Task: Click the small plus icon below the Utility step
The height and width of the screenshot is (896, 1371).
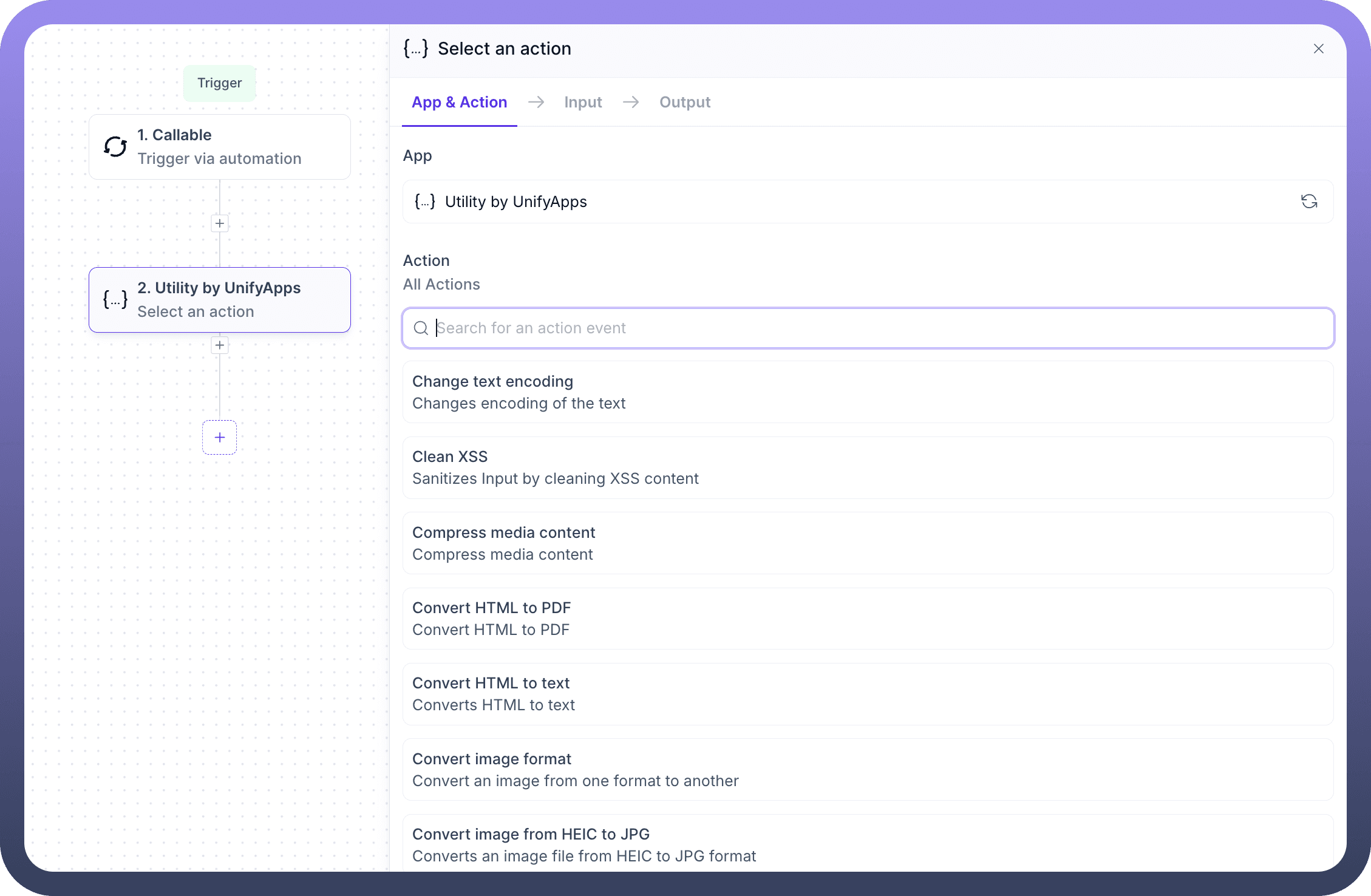Action: point(220,345)
